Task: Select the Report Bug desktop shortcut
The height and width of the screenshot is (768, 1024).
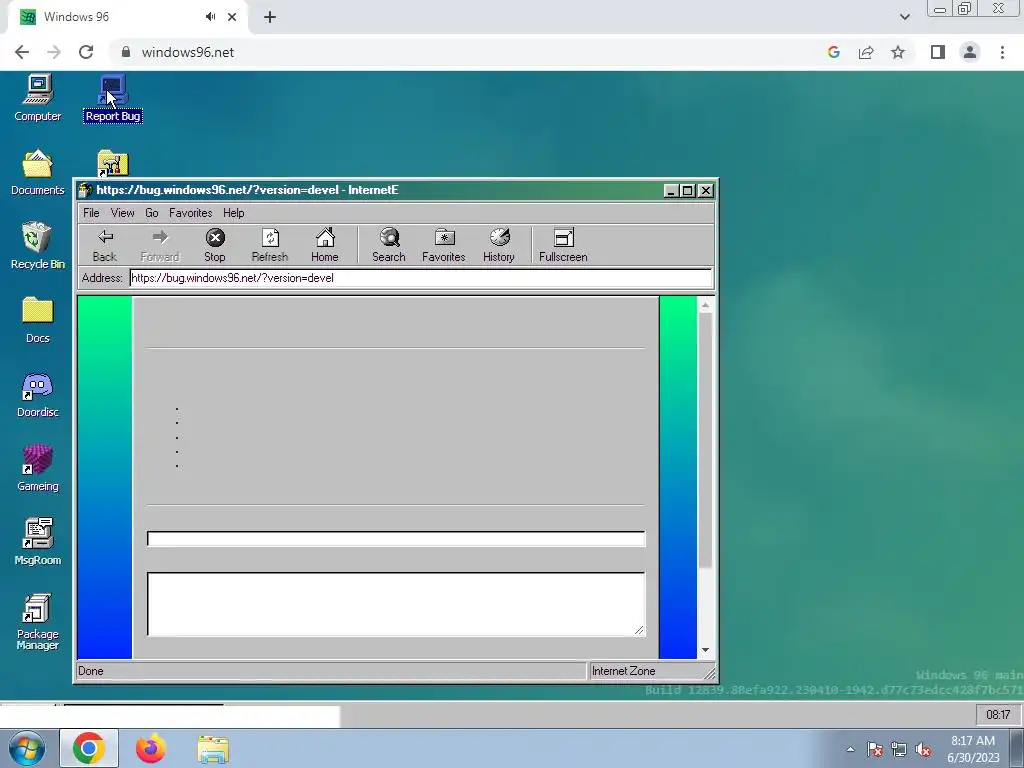Action: click(113, 98)
